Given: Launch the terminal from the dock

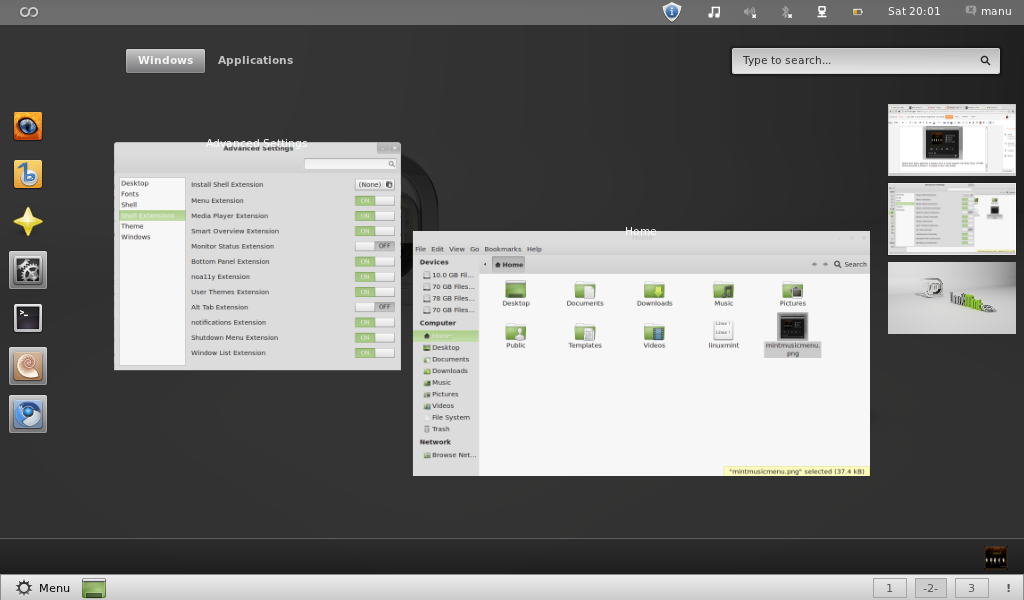Looking at the screenshot, I should click(x=27, y=317).
